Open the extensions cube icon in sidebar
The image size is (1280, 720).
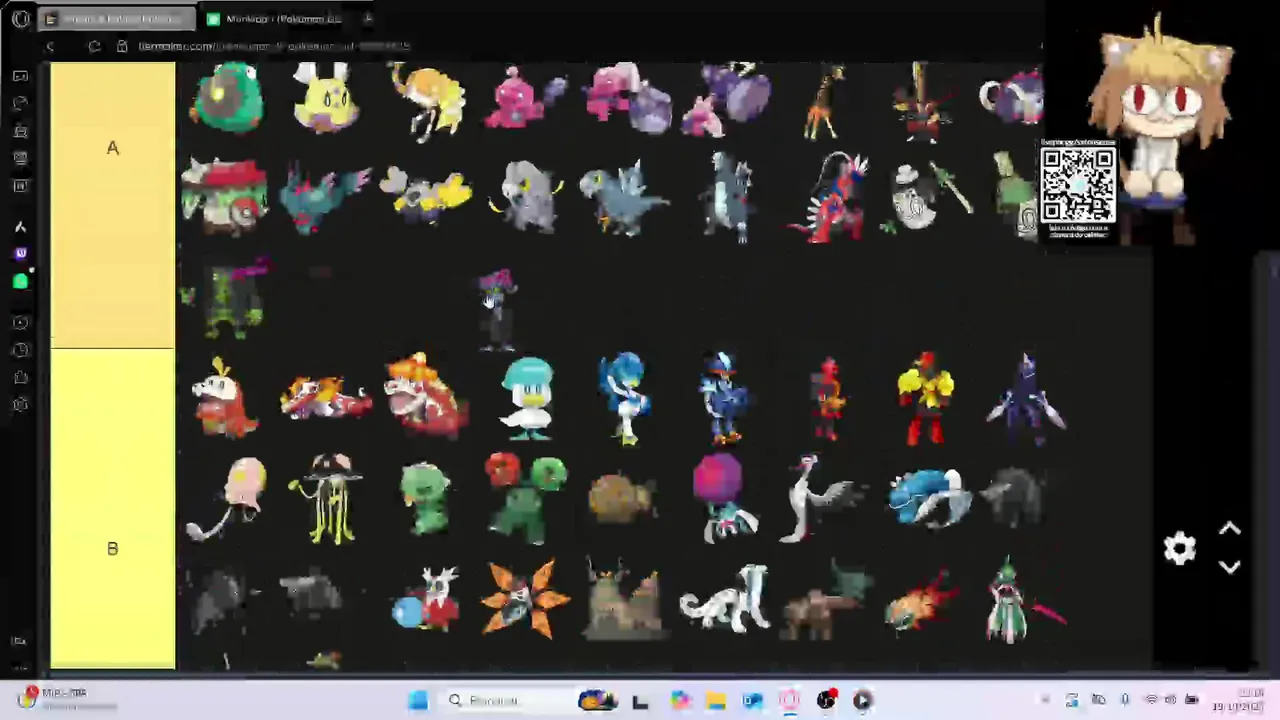click(20, 377)
